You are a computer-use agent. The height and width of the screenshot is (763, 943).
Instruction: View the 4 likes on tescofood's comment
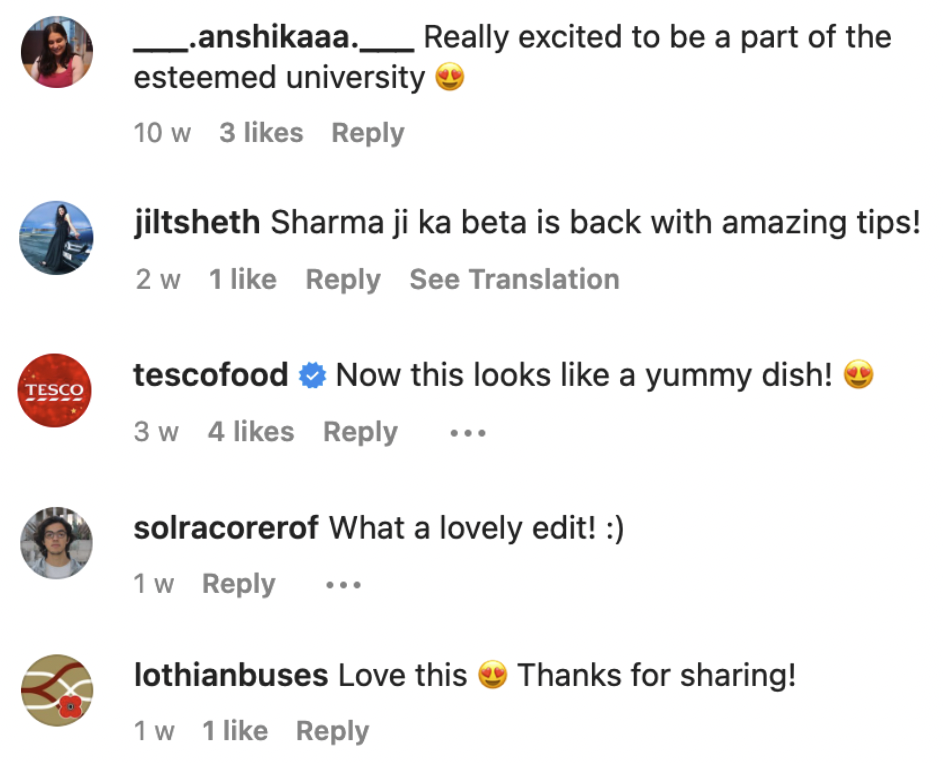(251, 432)
